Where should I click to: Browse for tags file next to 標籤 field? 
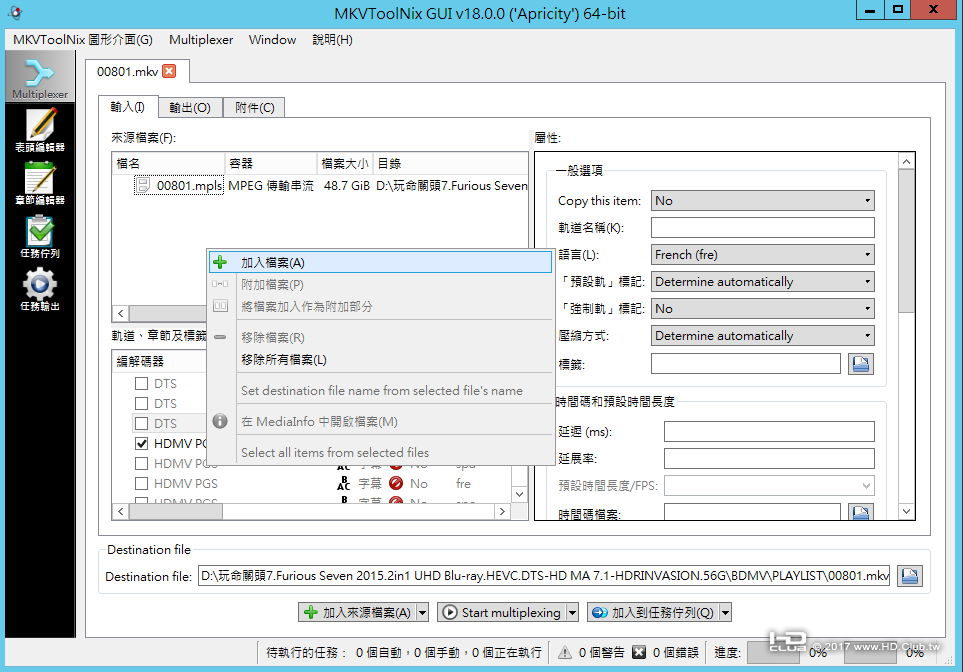click(x=860, y=364)
